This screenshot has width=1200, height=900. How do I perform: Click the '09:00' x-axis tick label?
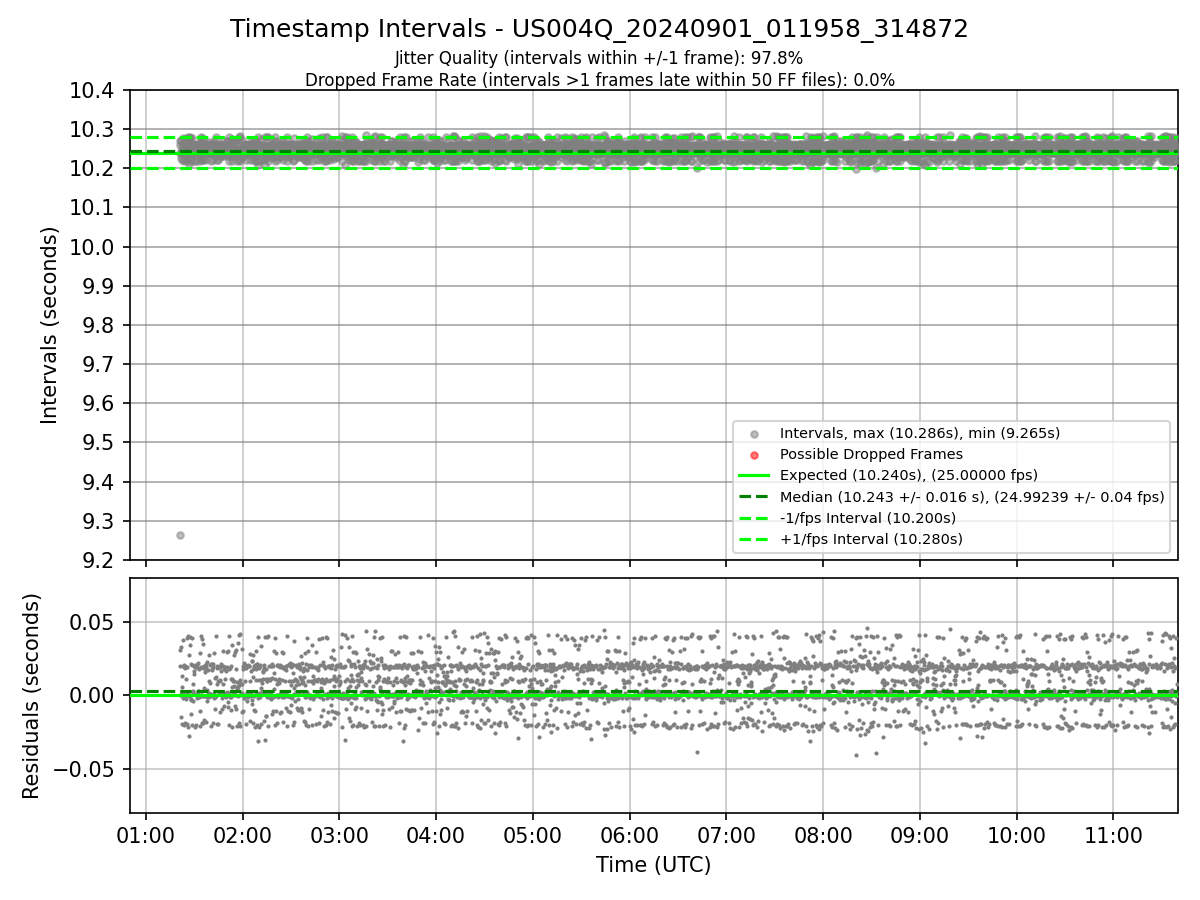(x=920, y=835)
